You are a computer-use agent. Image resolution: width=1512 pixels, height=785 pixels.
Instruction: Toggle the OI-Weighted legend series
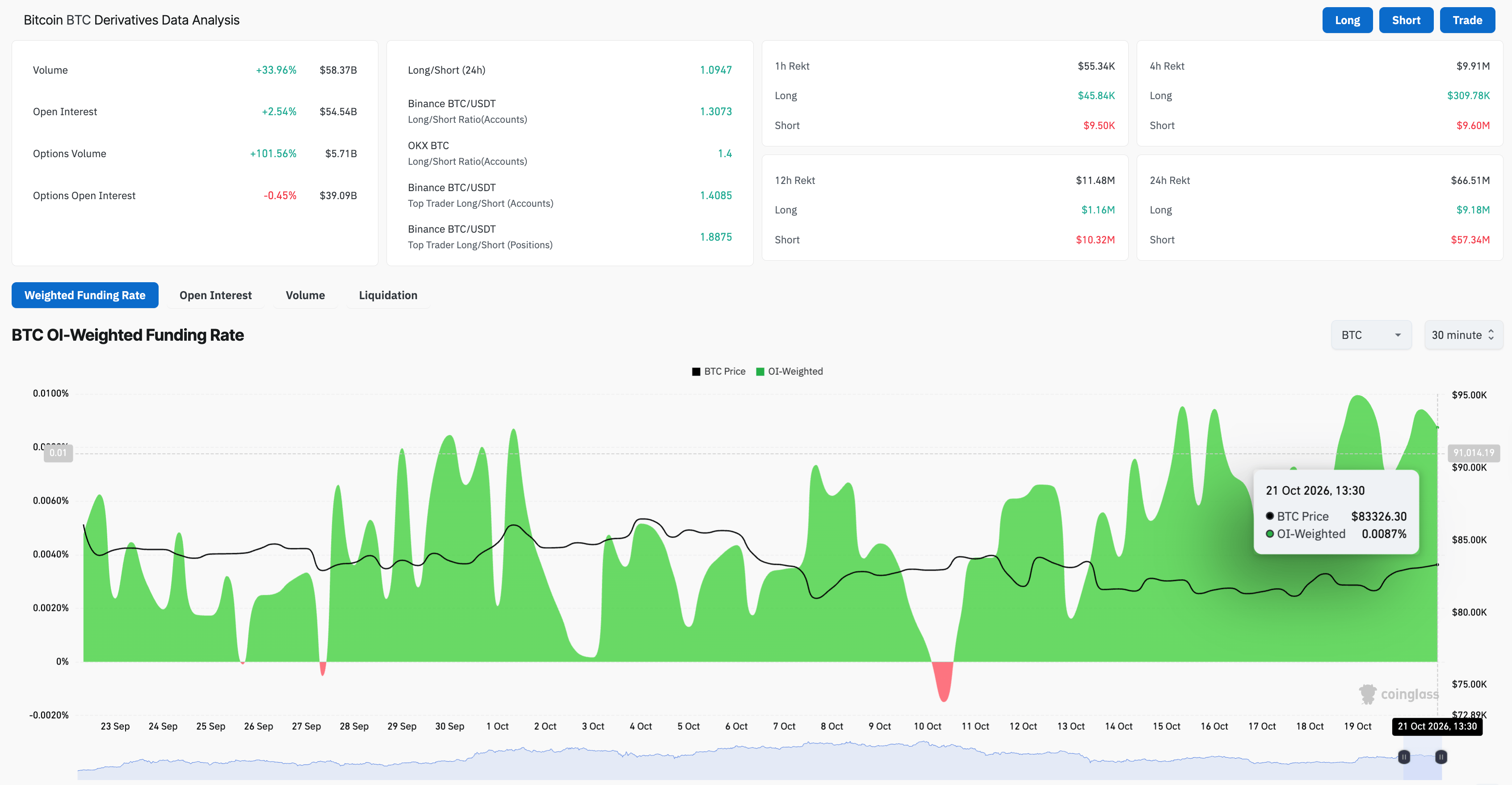(x=790, y=372)
